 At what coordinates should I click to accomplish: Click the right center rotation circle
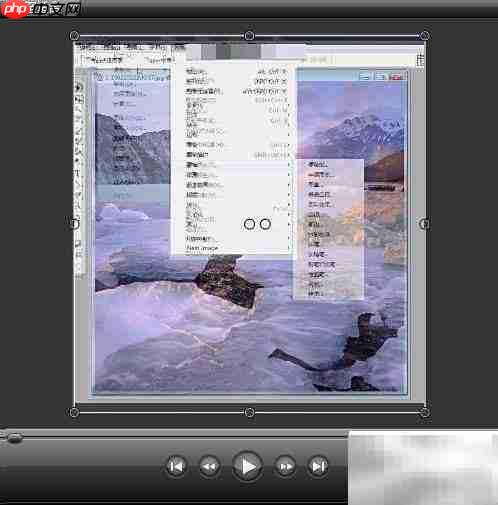(x=265, y=224)
